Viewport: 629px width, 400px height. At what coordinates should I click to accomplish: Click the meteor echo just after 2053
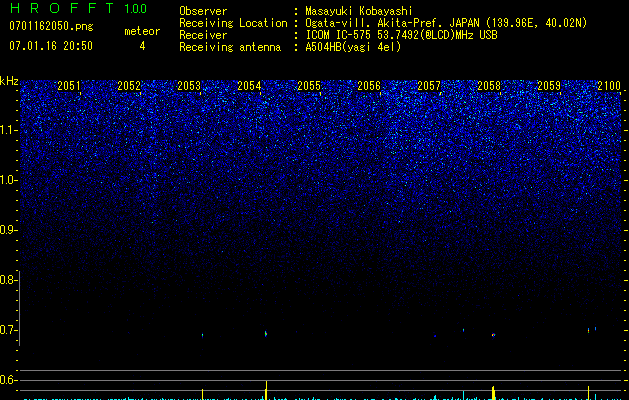202,335
